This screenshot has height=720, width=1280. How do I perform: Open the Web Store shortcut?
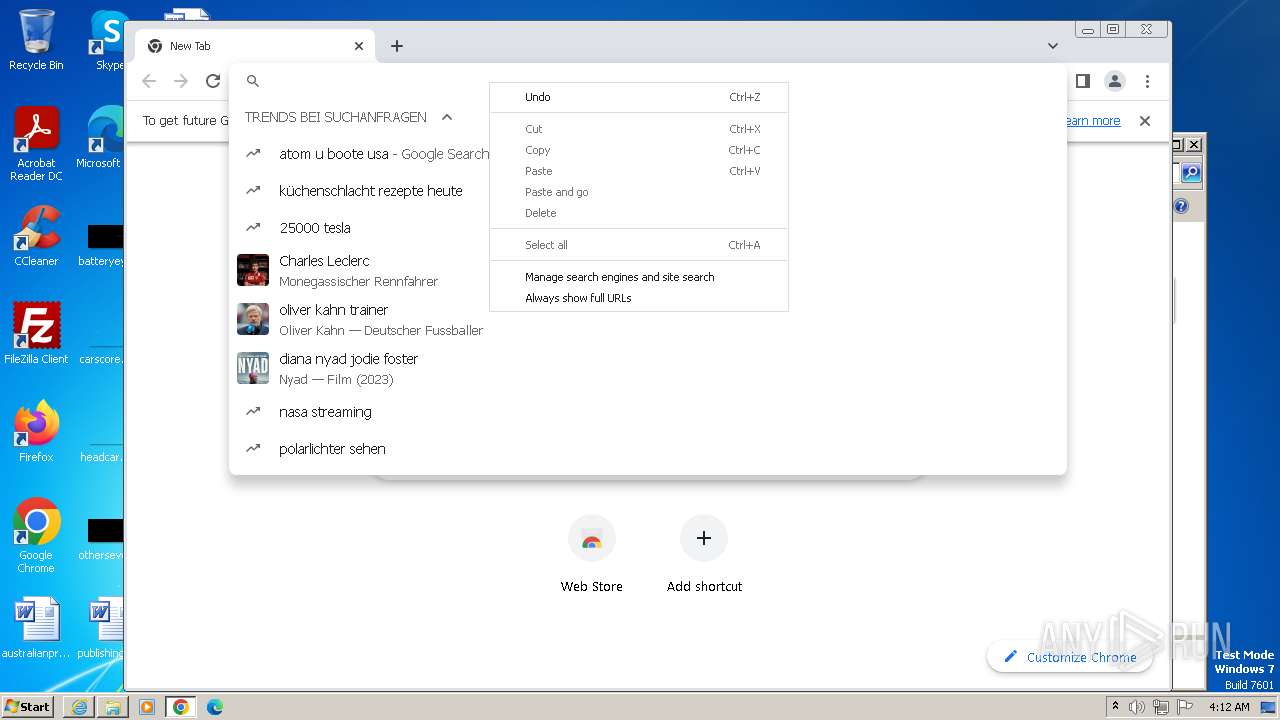pyautogui.click(x=591, y=555)
